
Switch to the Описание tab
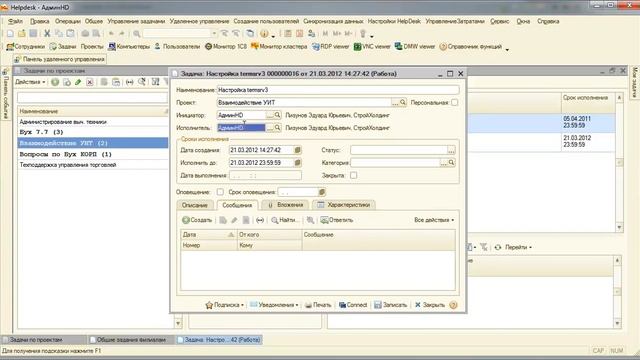coord(195,205)
